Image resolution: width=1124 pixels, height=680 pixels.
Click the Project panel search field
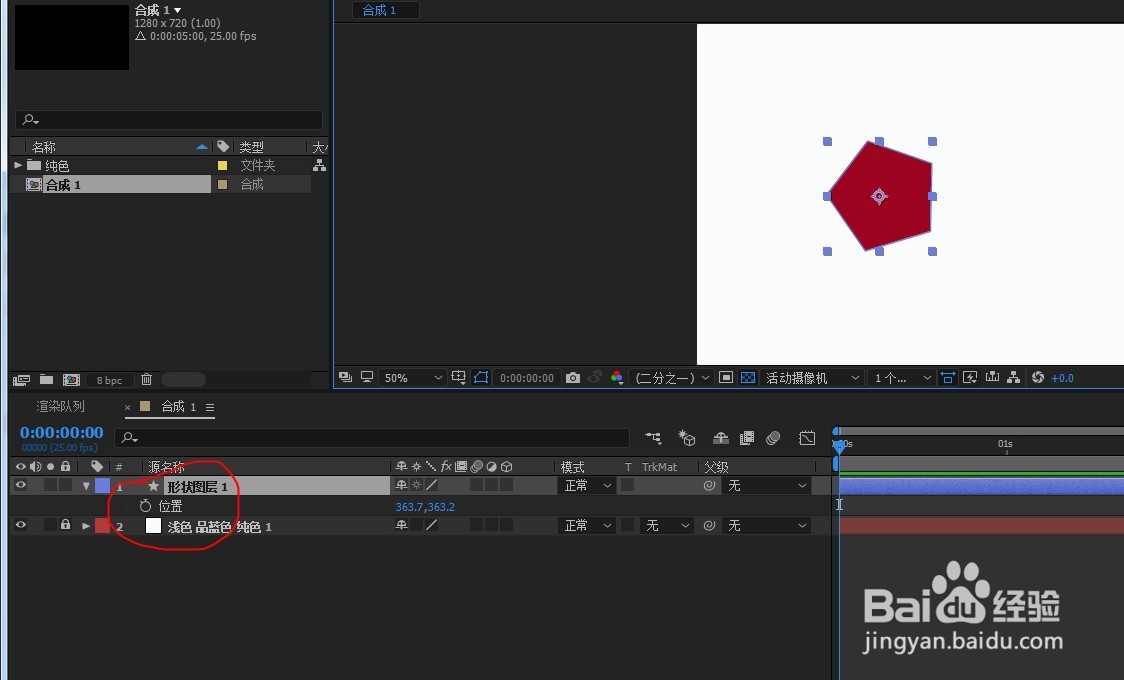coord(168,119)
